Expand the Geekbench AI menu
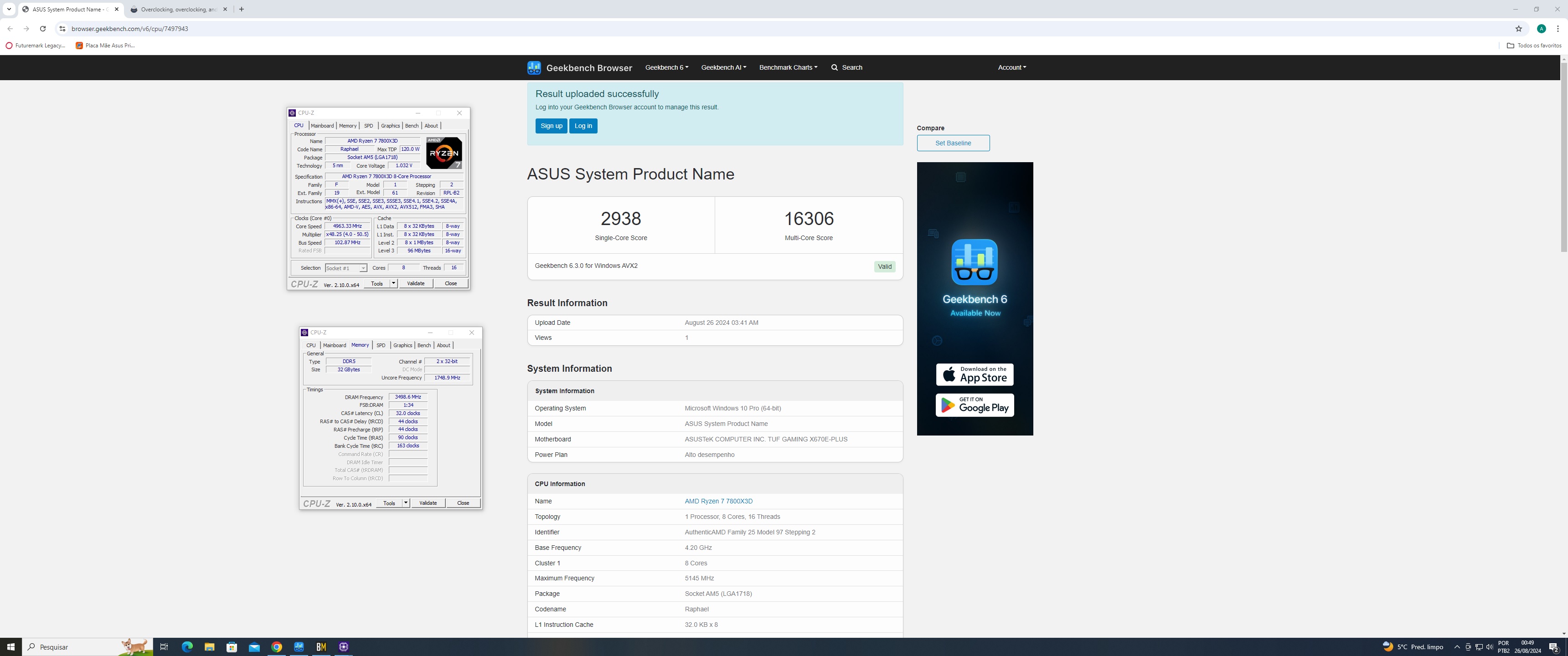1568x656 pixels. [723, 67]
